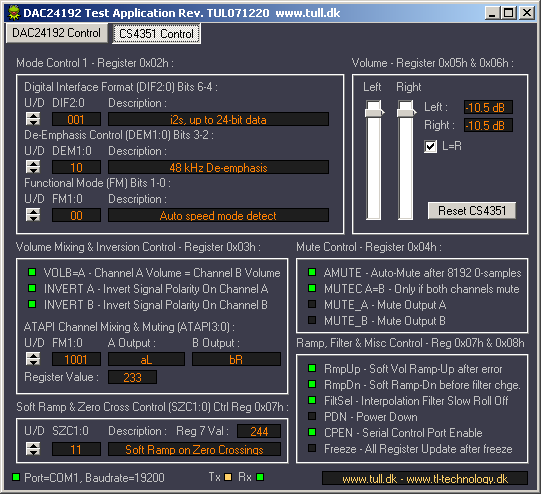Toggle the VOLB=A channel volume indicator
541x494 pixels.
tap(32, 272)
